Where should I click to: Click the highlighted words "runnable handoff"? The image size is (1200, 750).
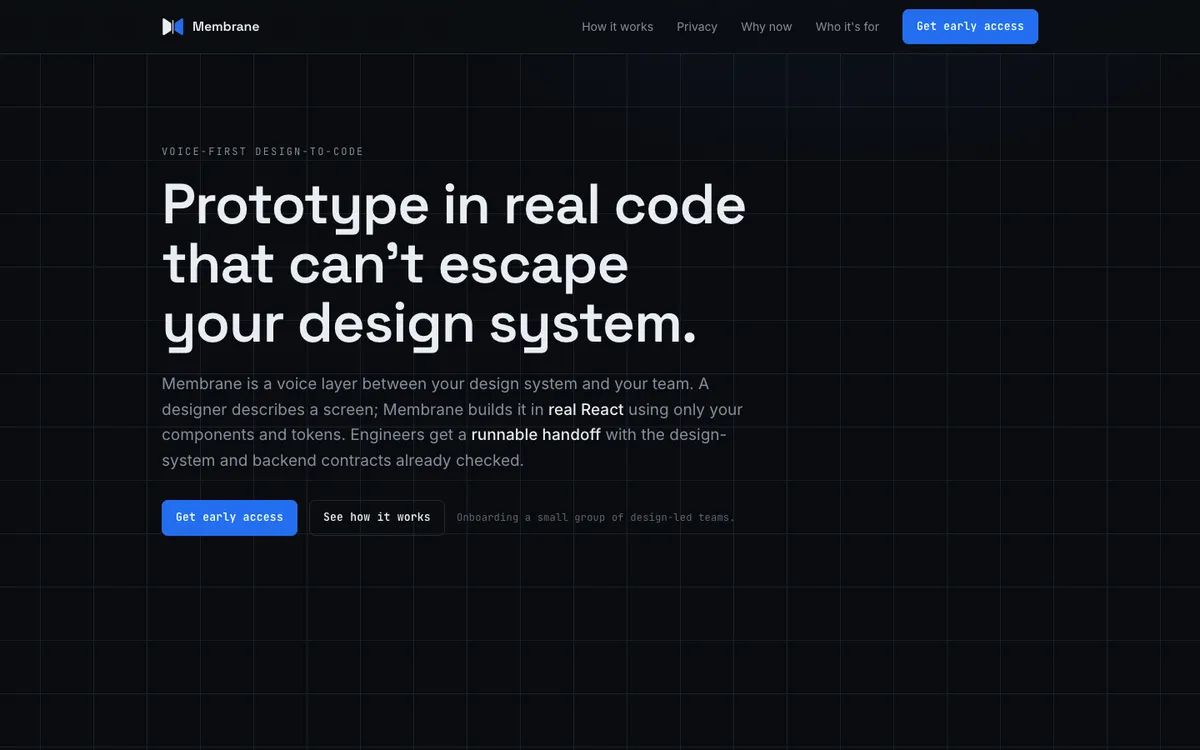536,435
